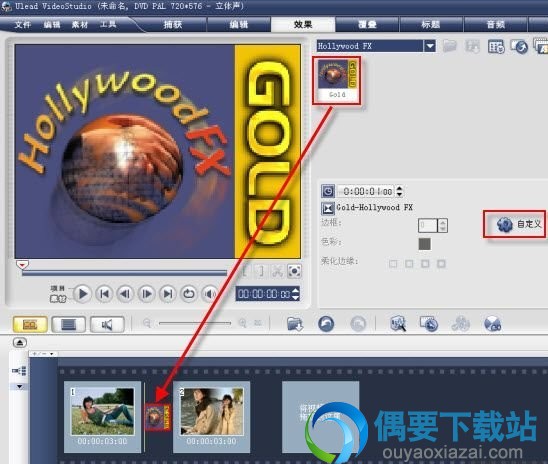Image resolution: width=548 pixels, height=464 pixels.
Task: Expand the down arrow under track manager icon
Action: click(20, 387)
